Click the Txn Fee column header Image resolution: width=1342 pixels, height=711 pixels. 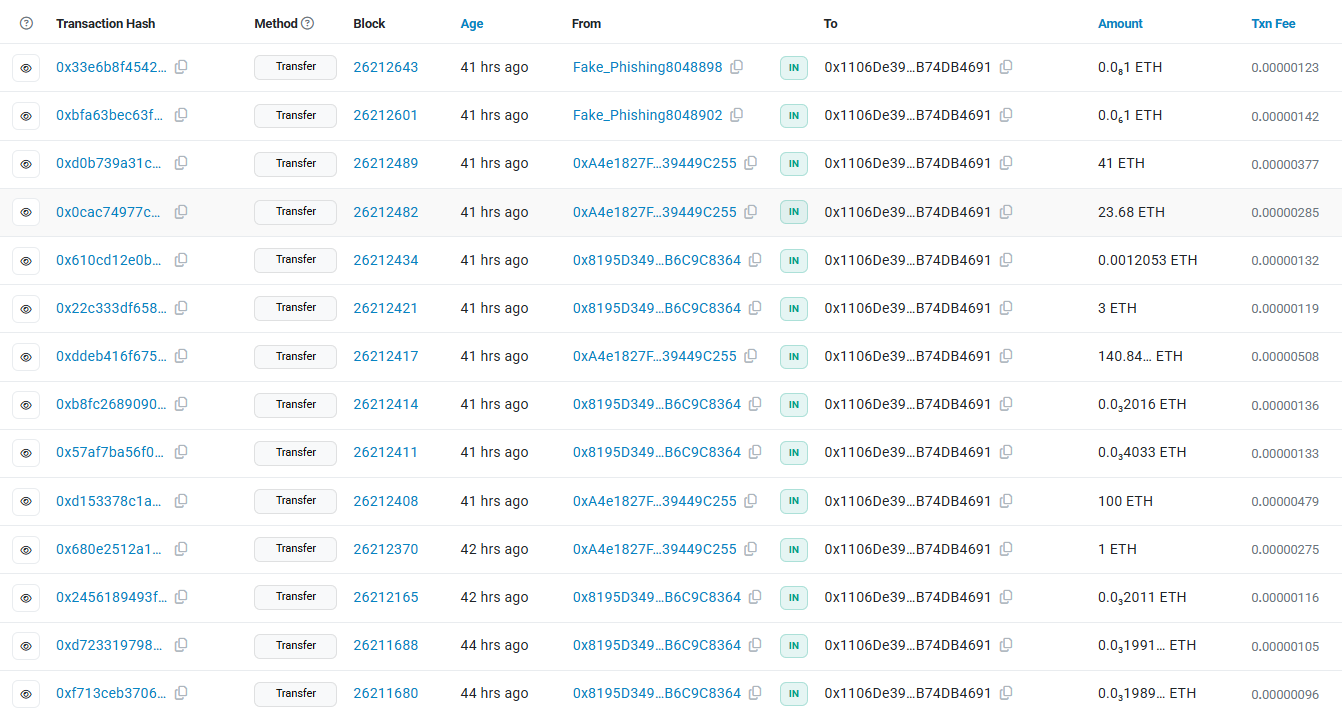1273,23
